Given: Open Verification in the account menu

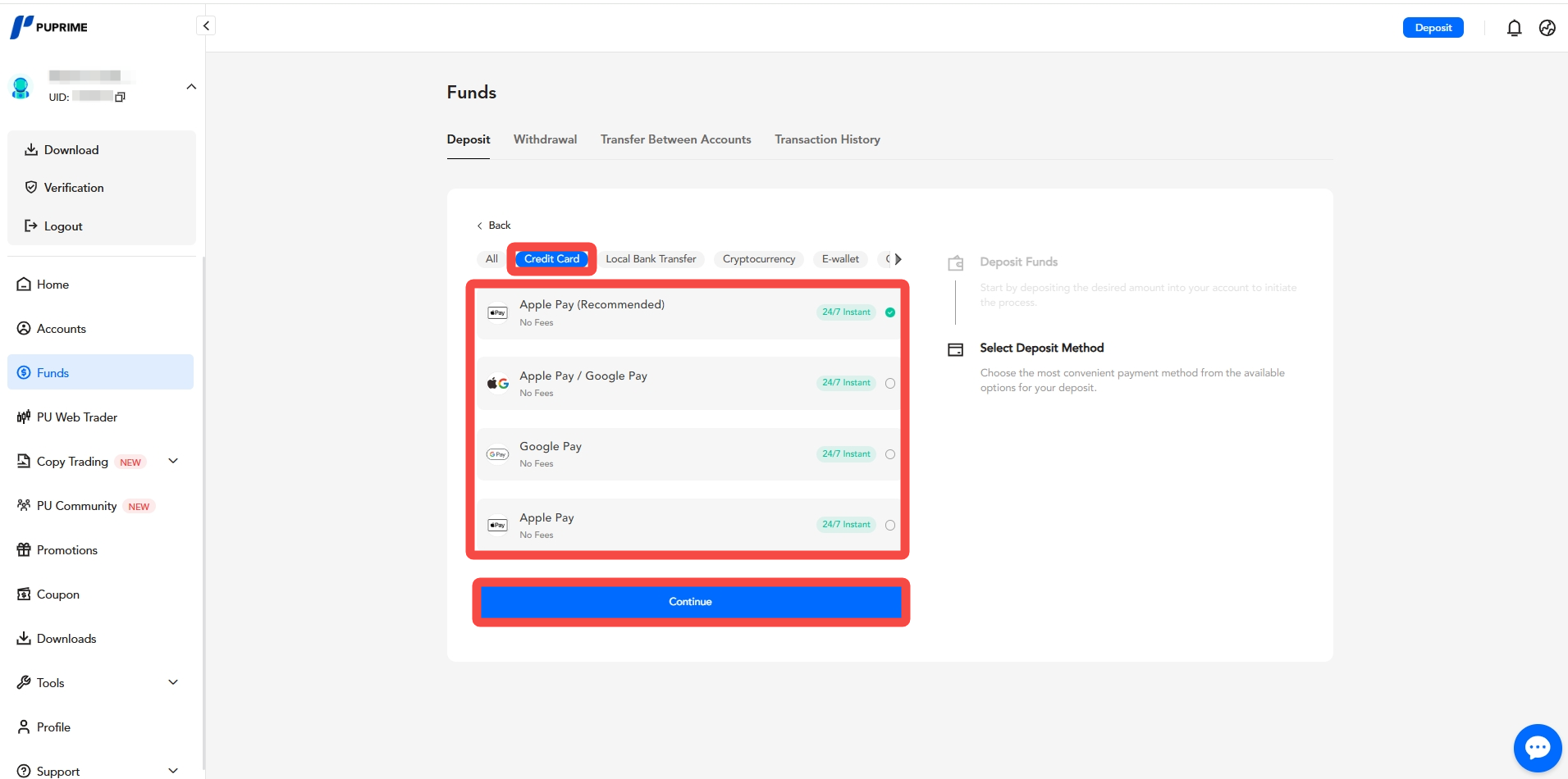Looking at the screenshot, I should click(65, 188).
